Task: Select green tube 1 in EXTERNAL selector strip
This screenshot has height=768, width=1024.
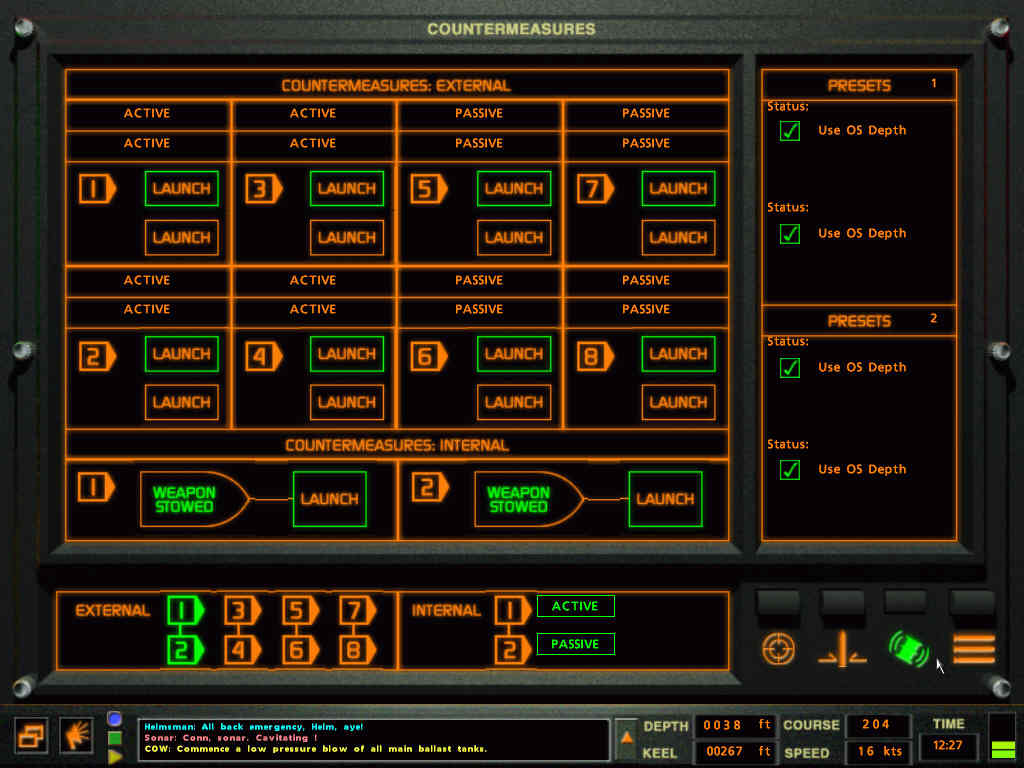Action: [185, 611]
